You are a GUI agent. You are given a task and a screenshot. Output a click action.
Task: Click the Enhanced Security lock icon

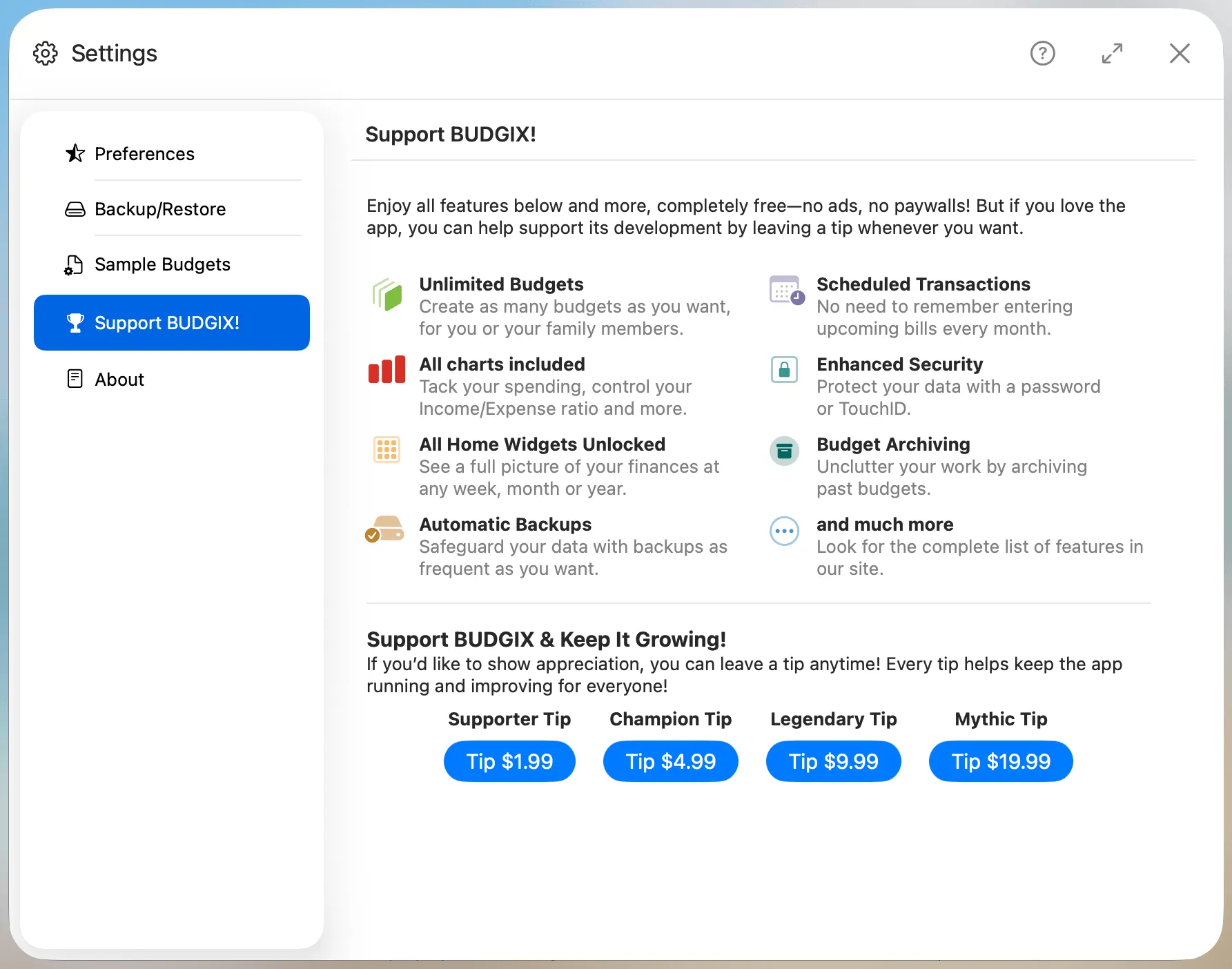pyautogui.click(x=784, y=370)
